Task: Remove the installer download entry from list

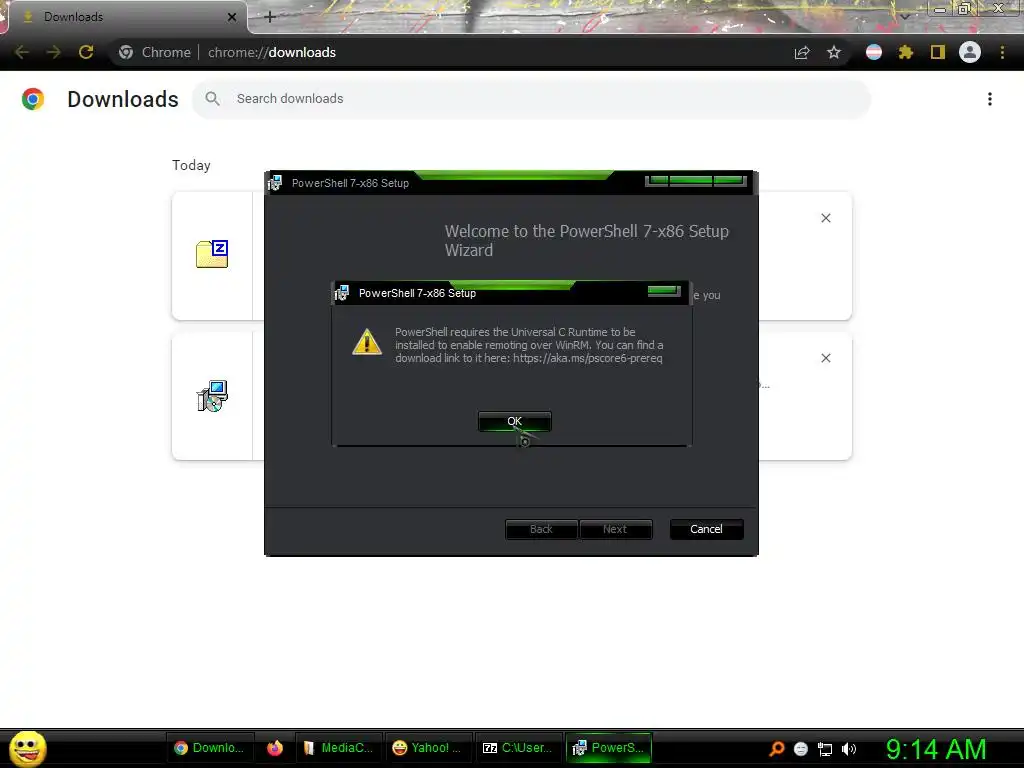Action: [x=825, y=358]
